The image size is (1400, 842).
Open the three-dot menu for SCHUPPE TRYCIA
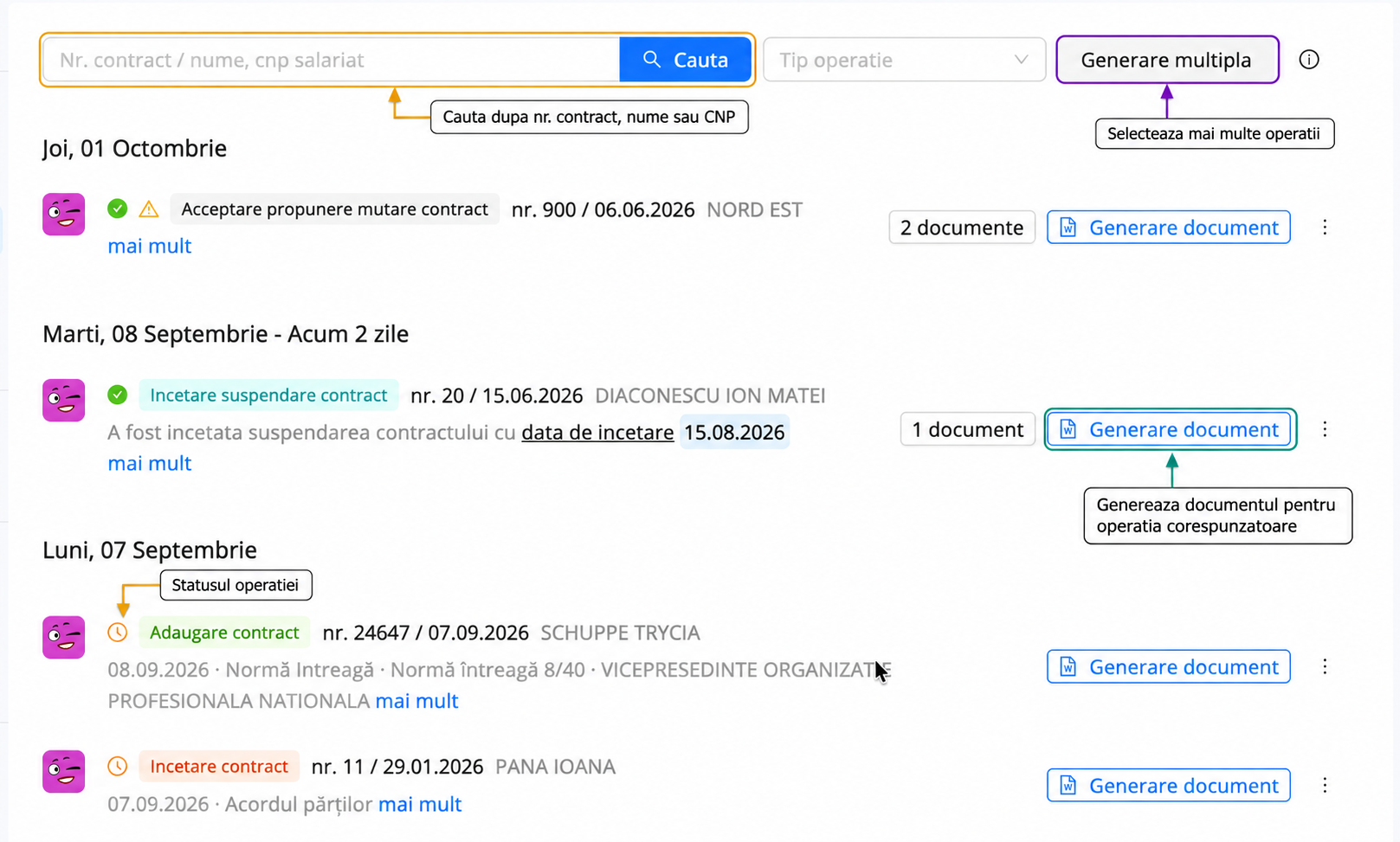pyautogui.click(x=1325, y=666)
